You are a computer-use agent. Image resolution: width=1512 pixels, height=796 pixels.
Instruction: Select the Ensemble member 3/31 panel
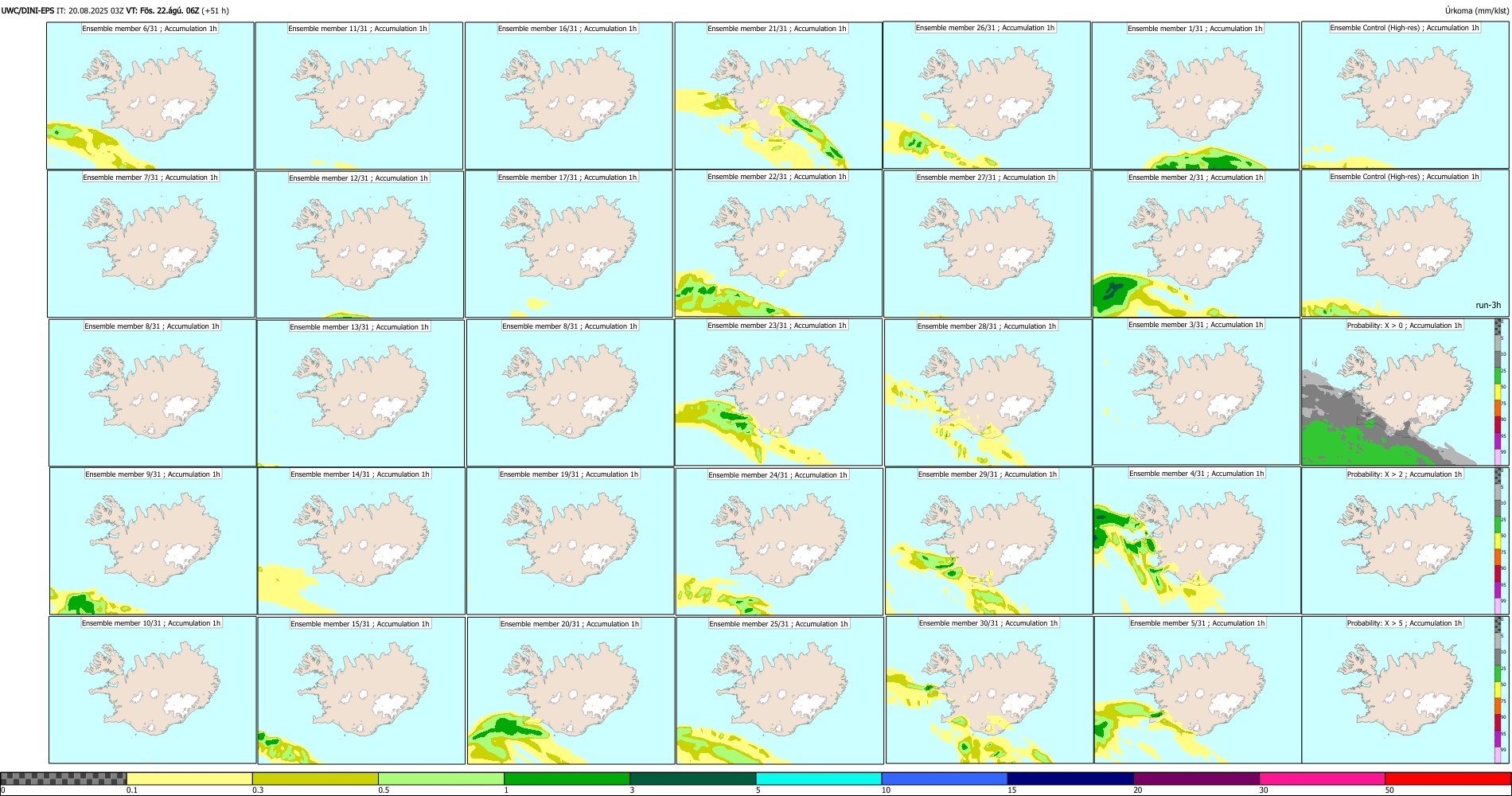tap(1196, 392)
